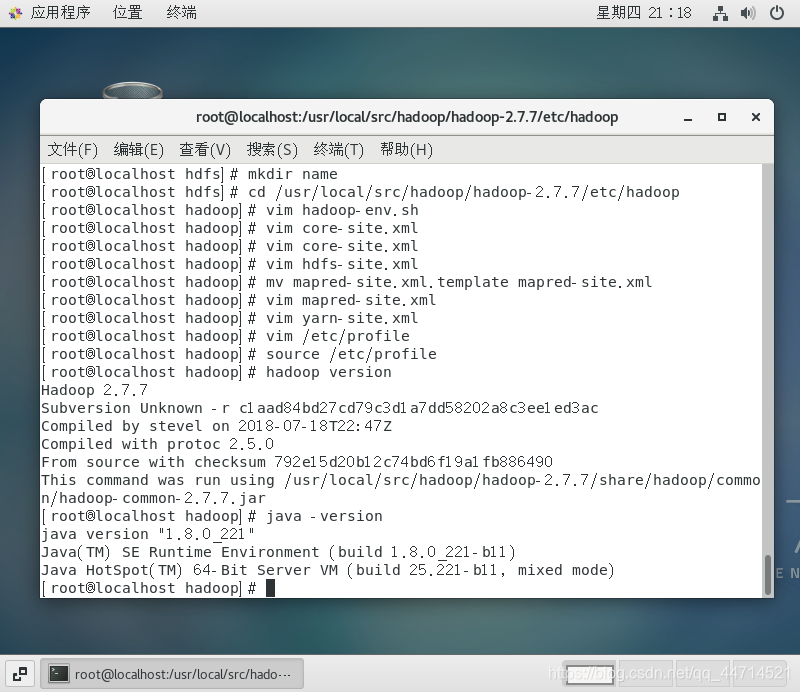Click the 'vim yarn-site.xml' command line
Image resolution: width=800 pixels, height=692 pixels.
coord(230,318)
